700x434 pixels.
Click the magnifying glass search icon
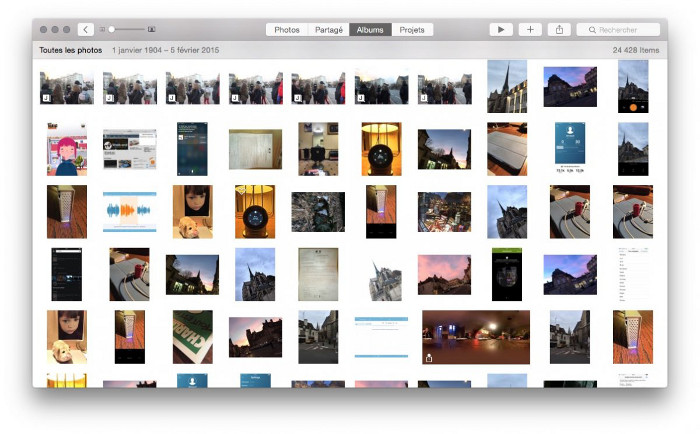pos(592,30)
